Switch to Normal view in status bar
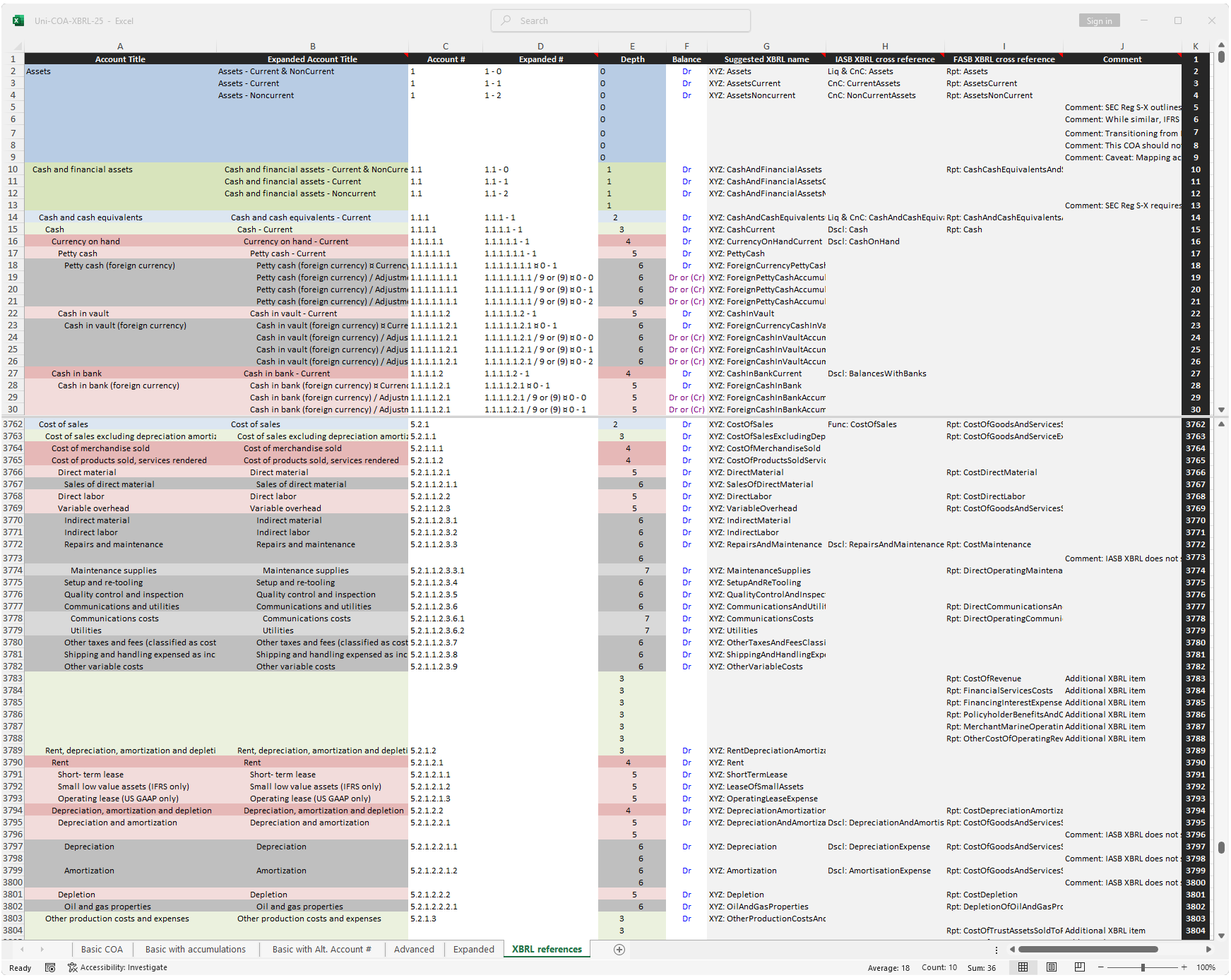The image size is (1231, 980). [x=1023, y=967]
